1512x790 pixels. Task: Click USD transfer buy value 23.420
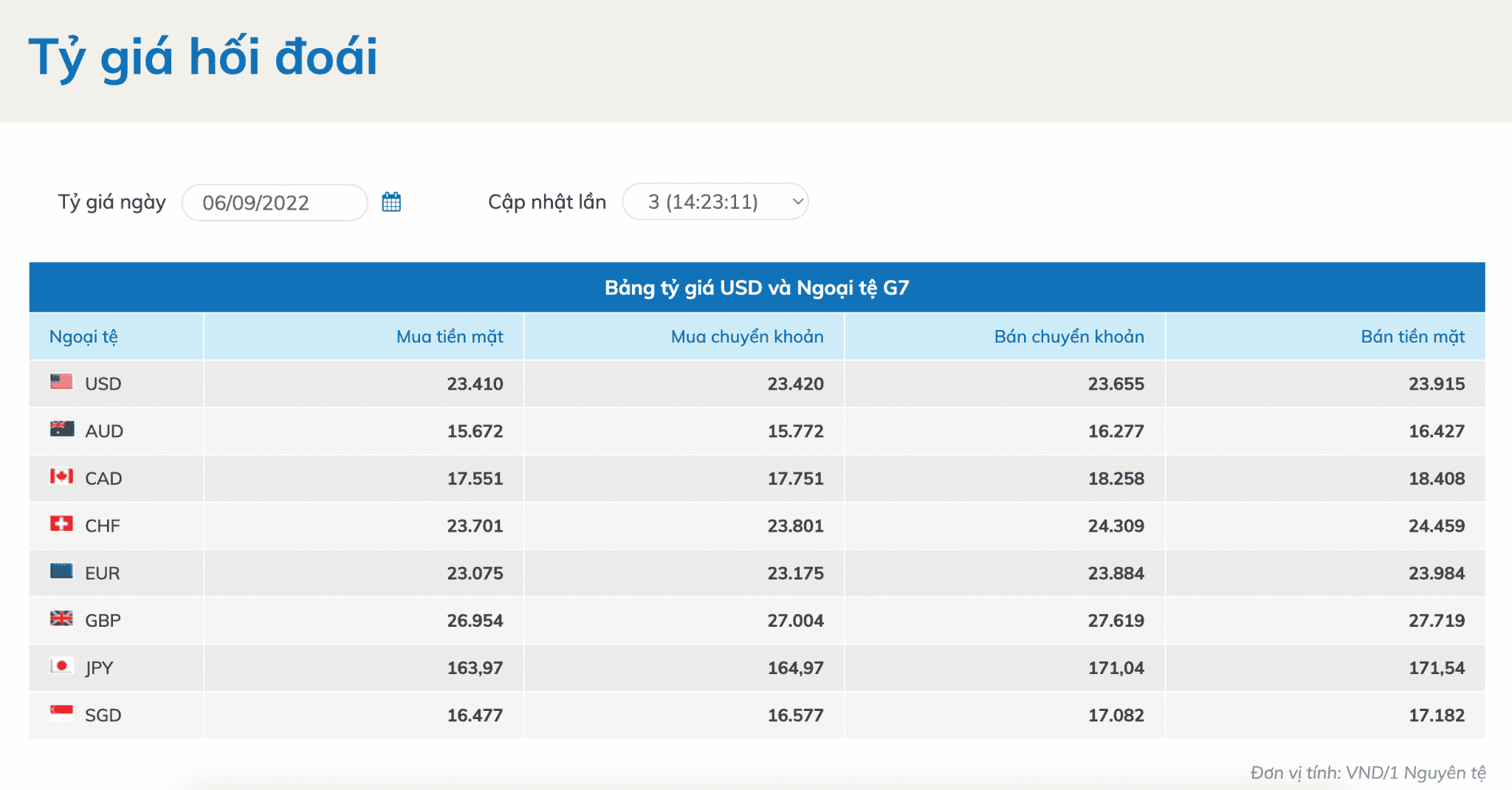[795, 384]
